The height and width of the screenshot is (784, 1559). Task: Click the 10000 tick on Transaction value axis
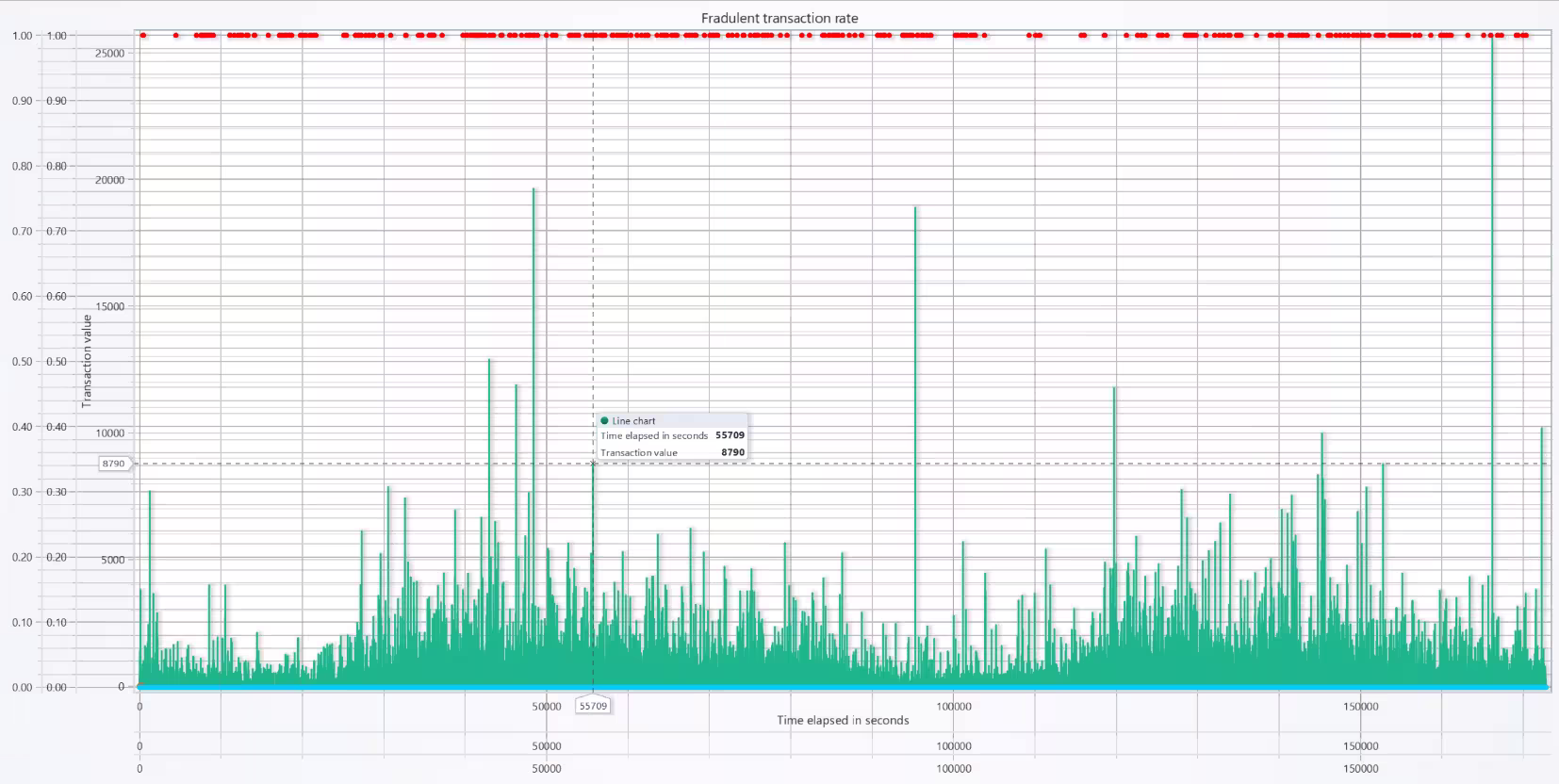tap(109, 433)
